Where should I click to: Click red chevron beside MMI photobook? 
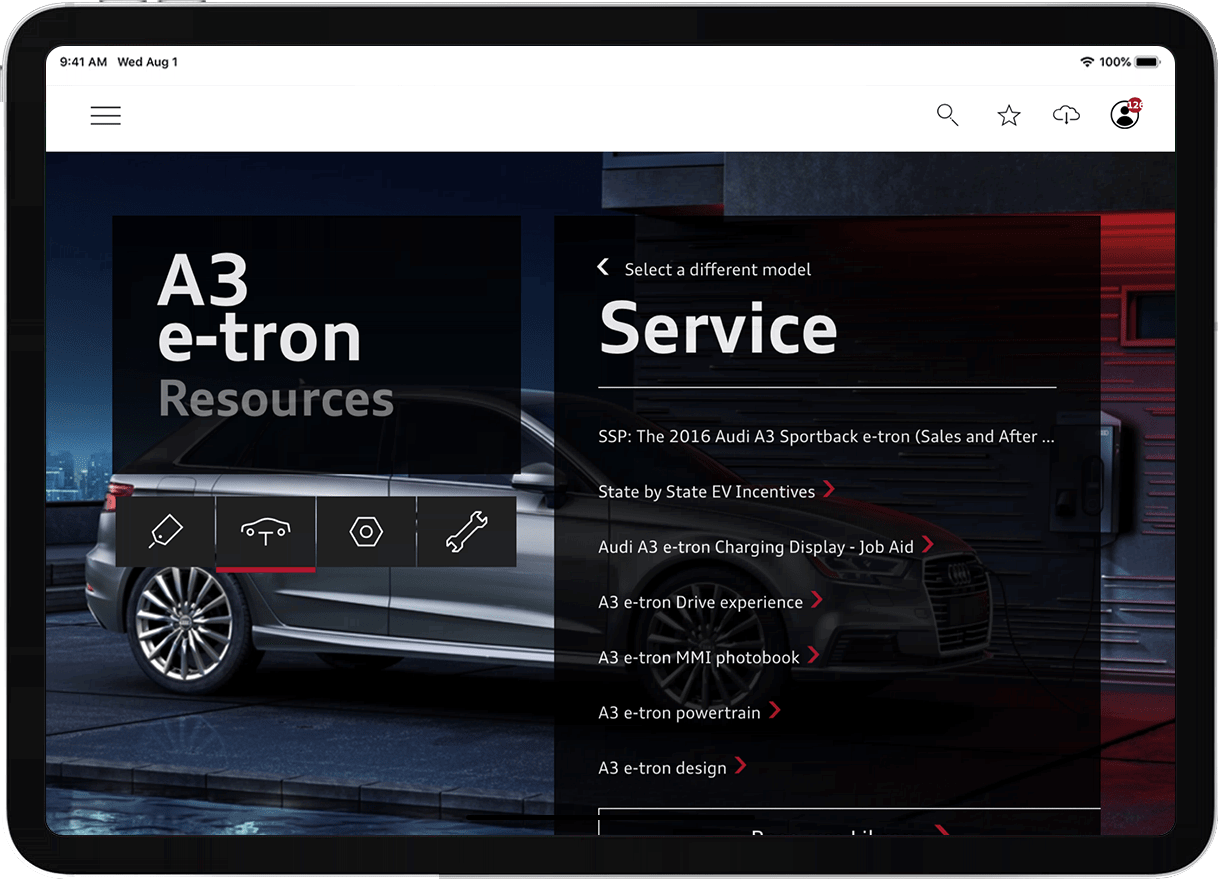point(813,654)
